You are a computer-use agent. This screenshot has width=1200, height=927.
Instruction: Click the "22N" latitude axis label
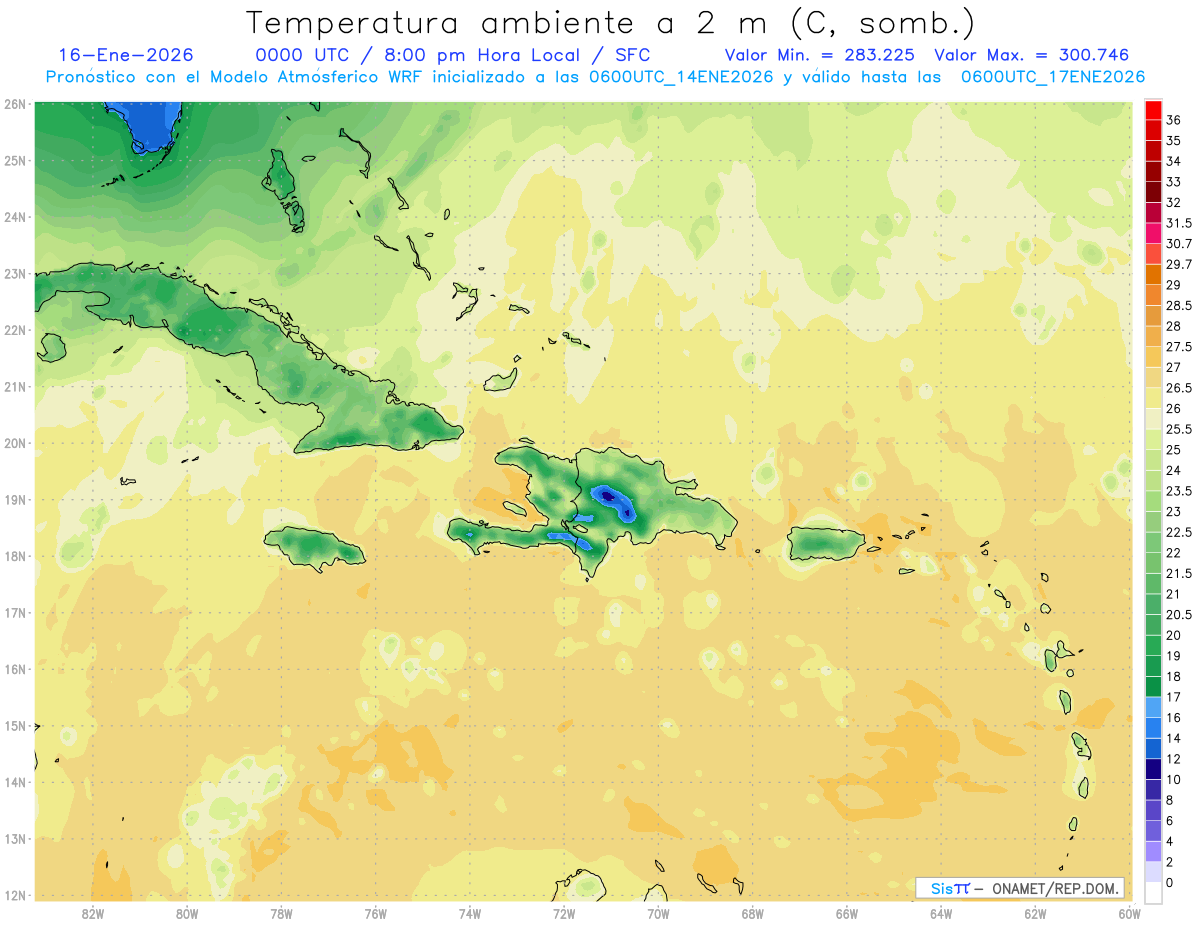(x=14, y=330)
